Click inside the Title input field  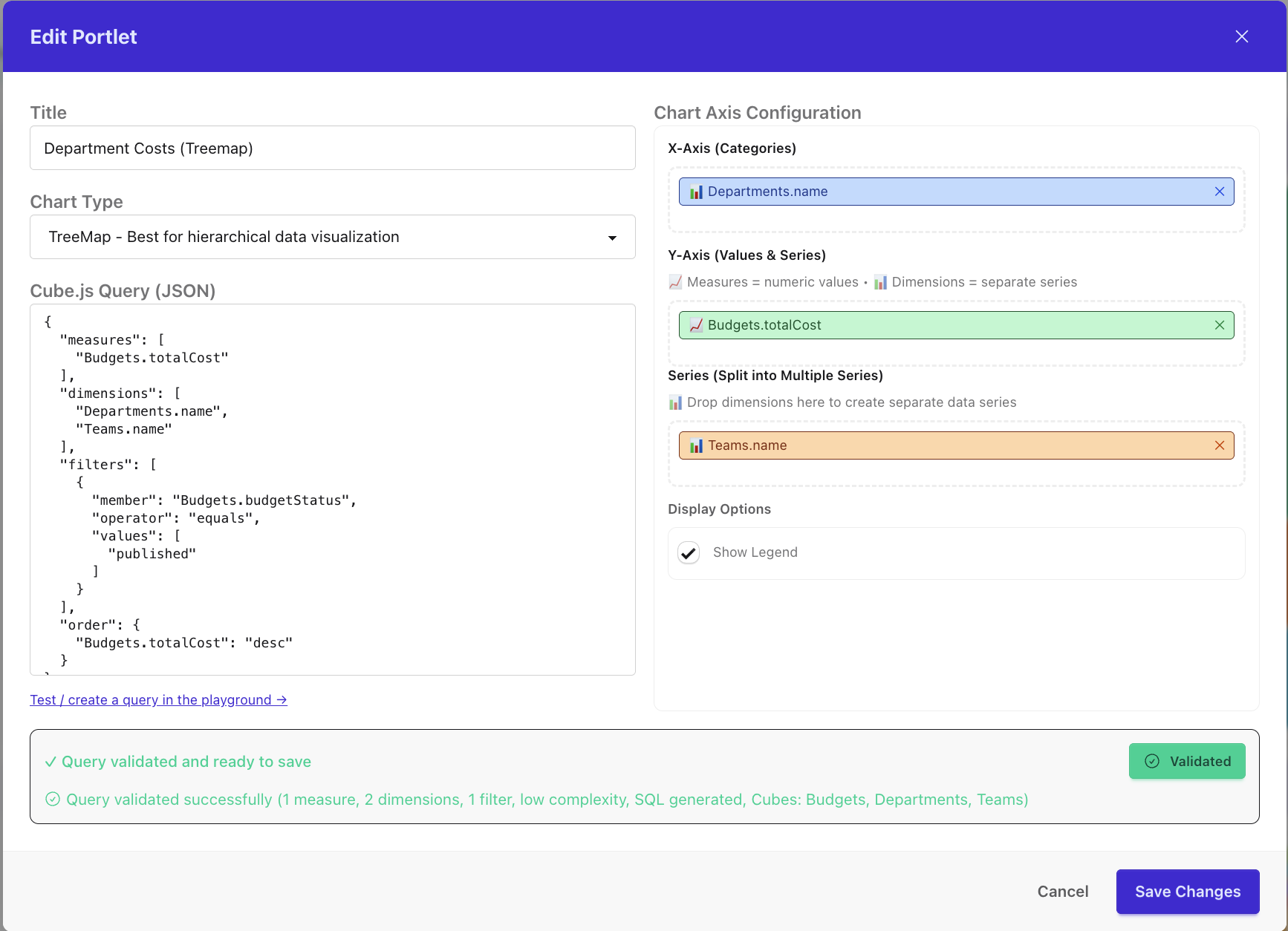click(332, 148)
